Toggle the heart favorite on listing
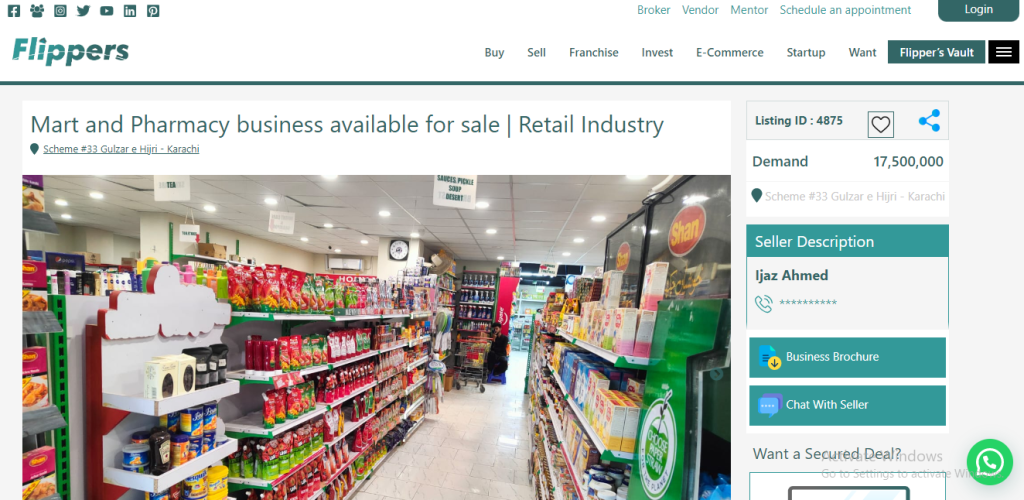The height and width of the screenshot is (500, 1024). (x=880, y=124)
